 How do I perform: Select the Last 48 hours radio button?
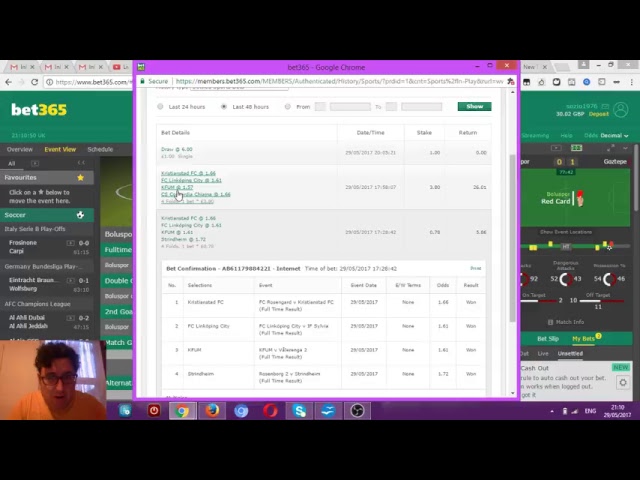click(224, 107)
